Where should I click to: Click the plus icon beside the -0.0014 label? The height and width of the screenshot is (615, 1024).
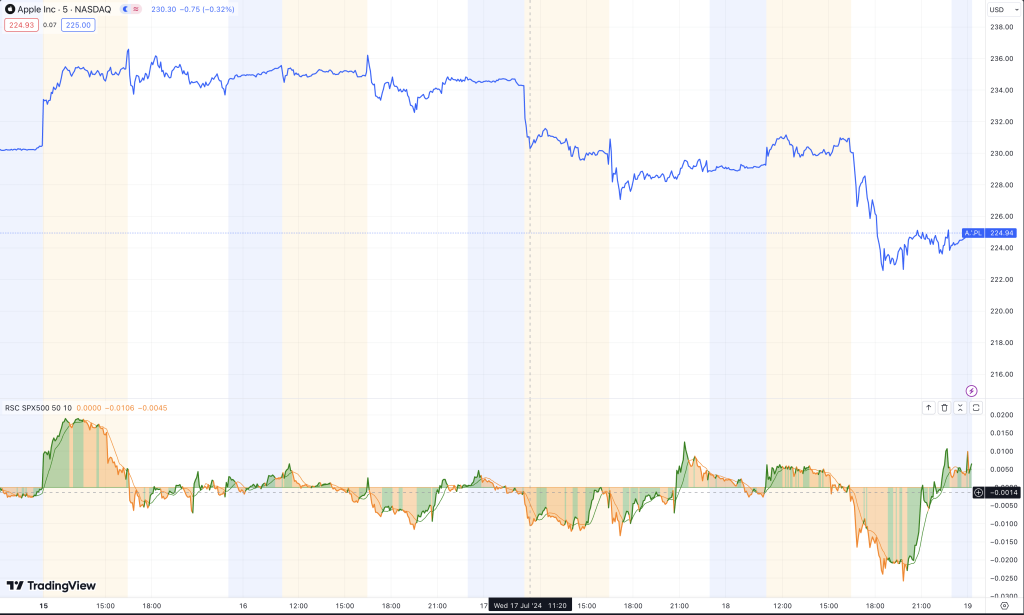[x=978, y=493]
